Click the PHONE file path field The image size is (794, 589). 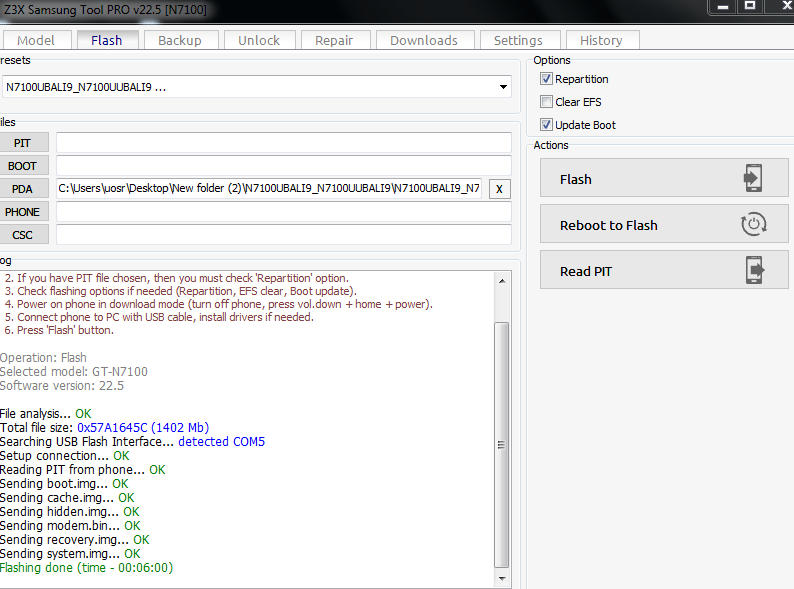(284, 212)
